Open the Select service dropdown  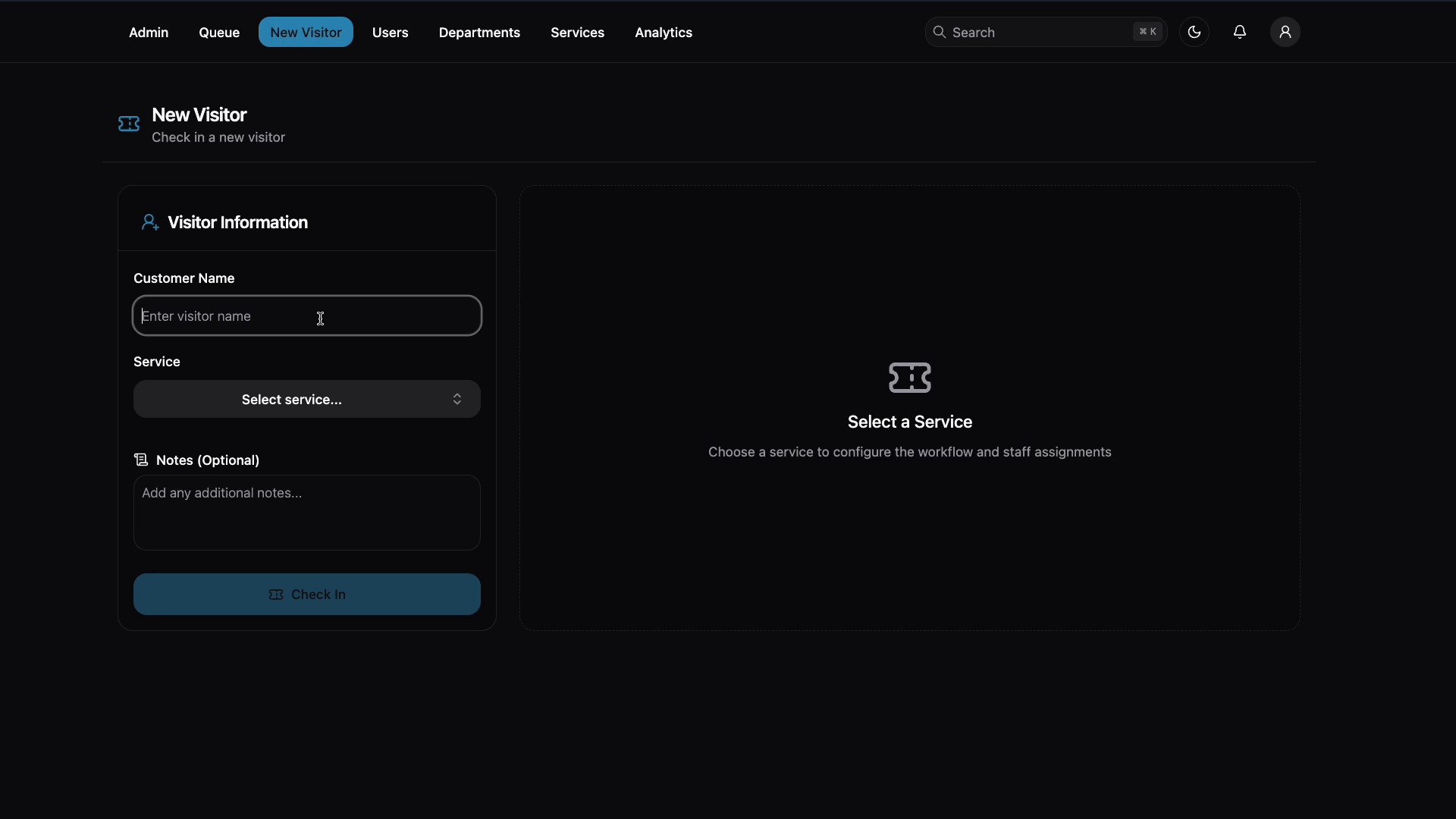[x=292, y=399]
